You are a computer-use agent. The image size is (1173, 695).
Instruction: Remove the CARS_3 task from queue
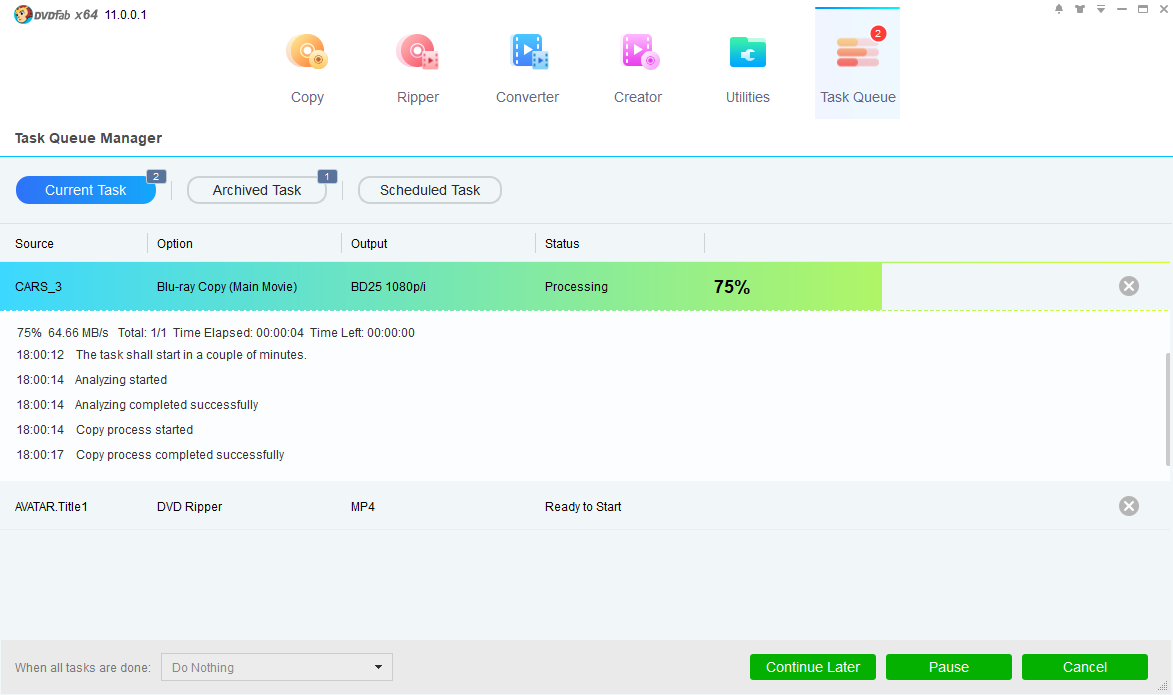1129,286
